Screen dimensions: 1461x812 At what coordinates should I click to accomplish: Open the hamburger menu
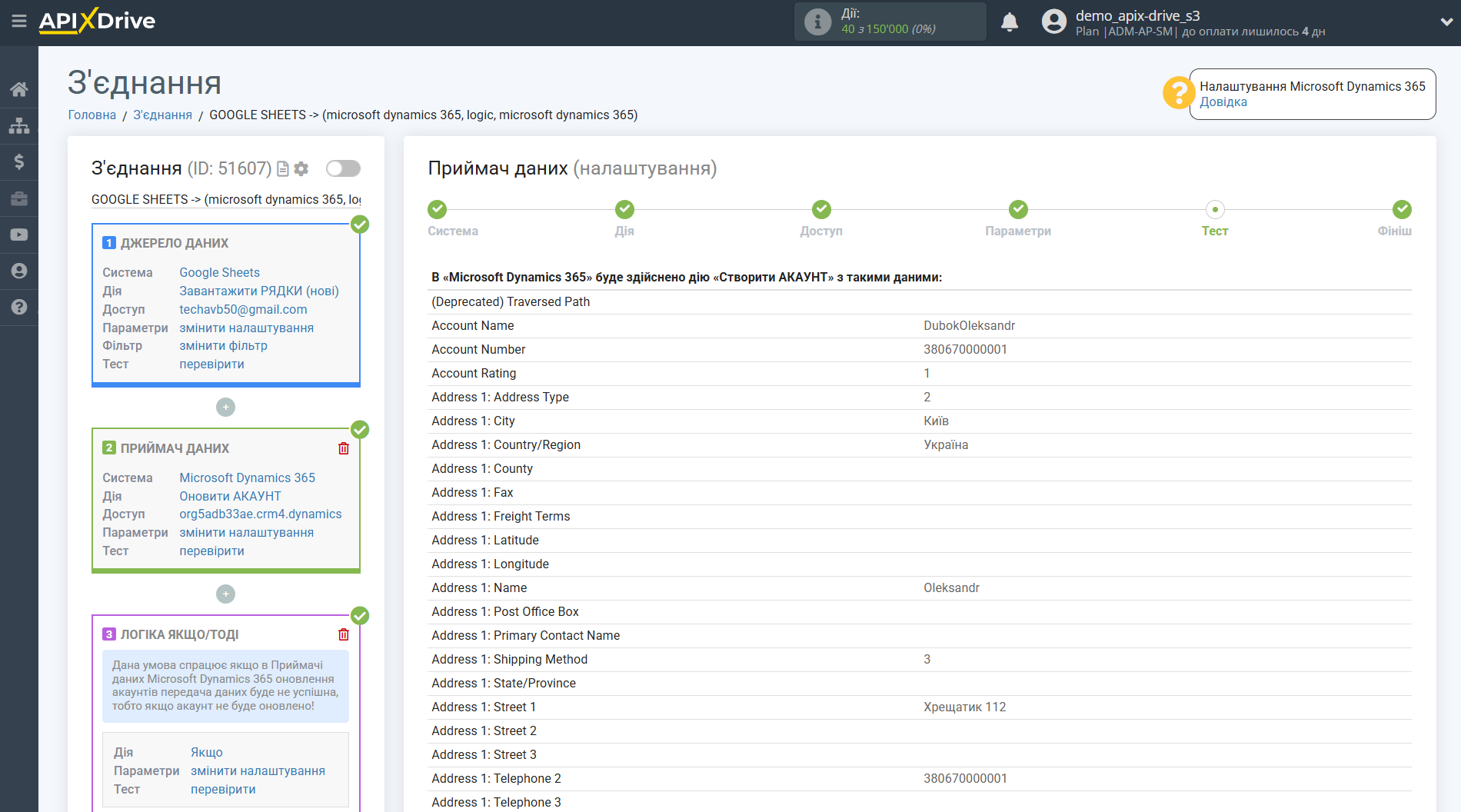point(19,21)
